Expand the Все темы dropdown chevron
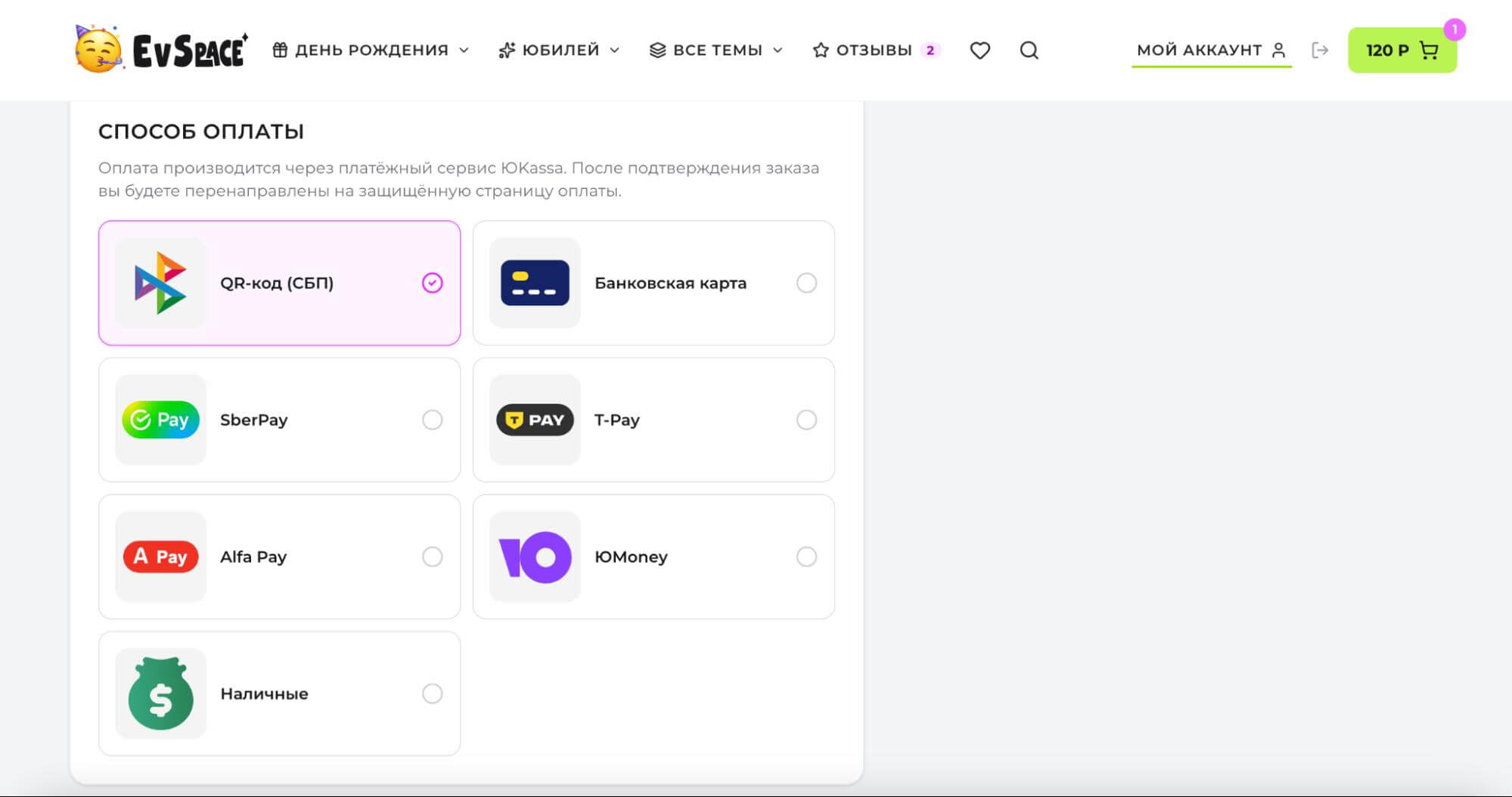Image resolution: width=1512 pixels, height=797 pixels. [x=777, y=51]
